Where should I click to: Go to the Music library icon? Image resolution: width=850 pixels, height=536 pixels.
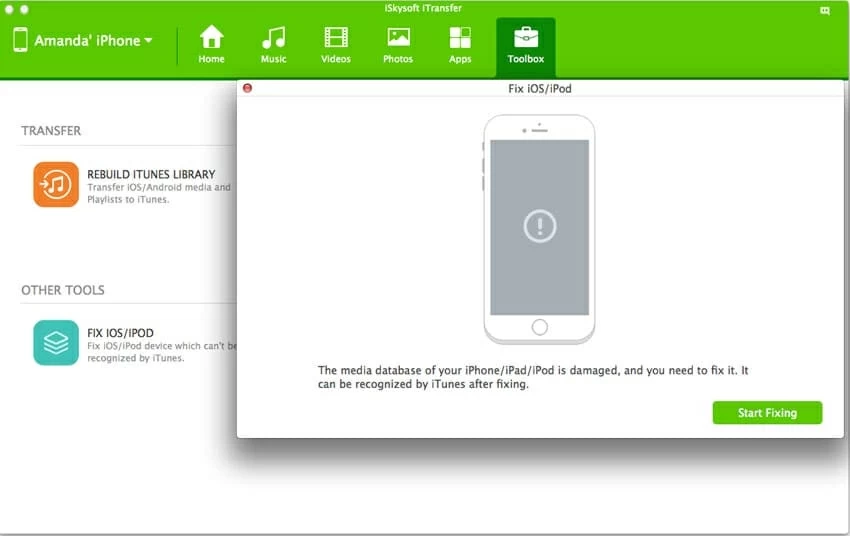[x=273, y=45]
